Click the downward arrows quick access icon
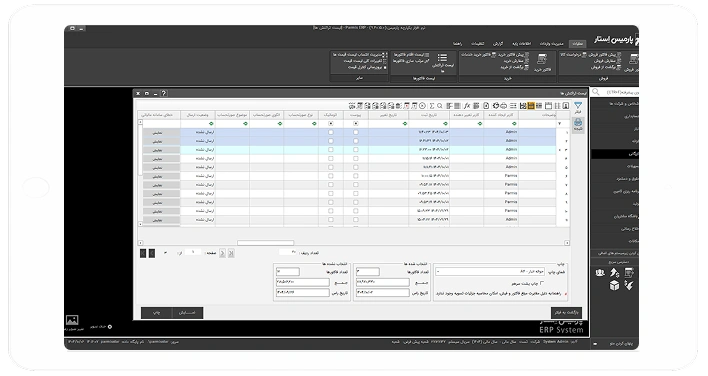708x376 pixels. click(x=629, y=285)
